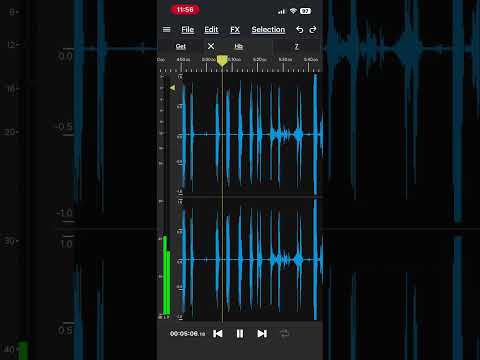
Task: Tap the Get button in toolbar
Action: coord(181,46)
